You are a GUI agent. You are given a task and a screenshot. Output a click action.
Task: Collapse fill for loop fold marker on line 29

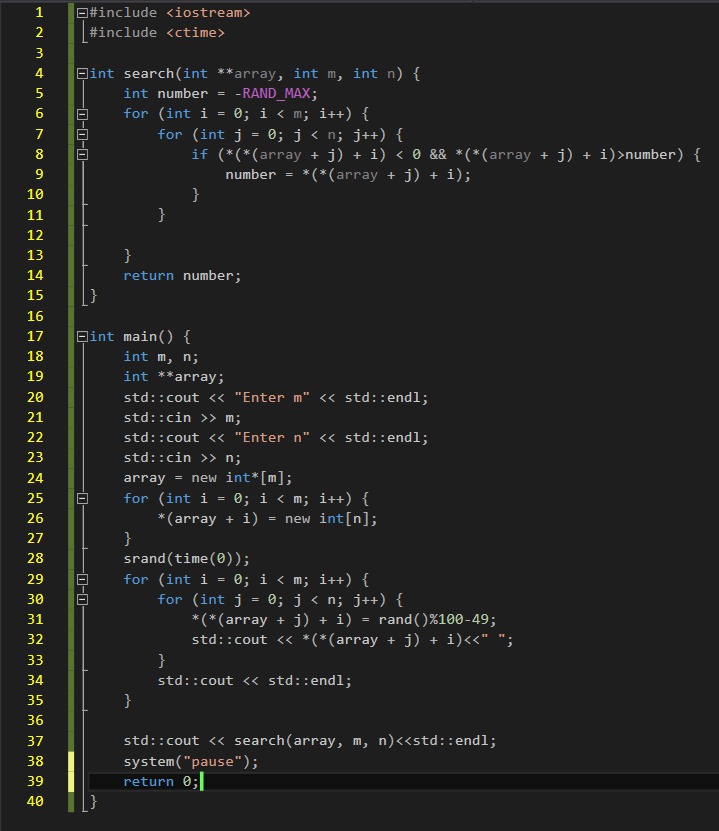[82, 580]
